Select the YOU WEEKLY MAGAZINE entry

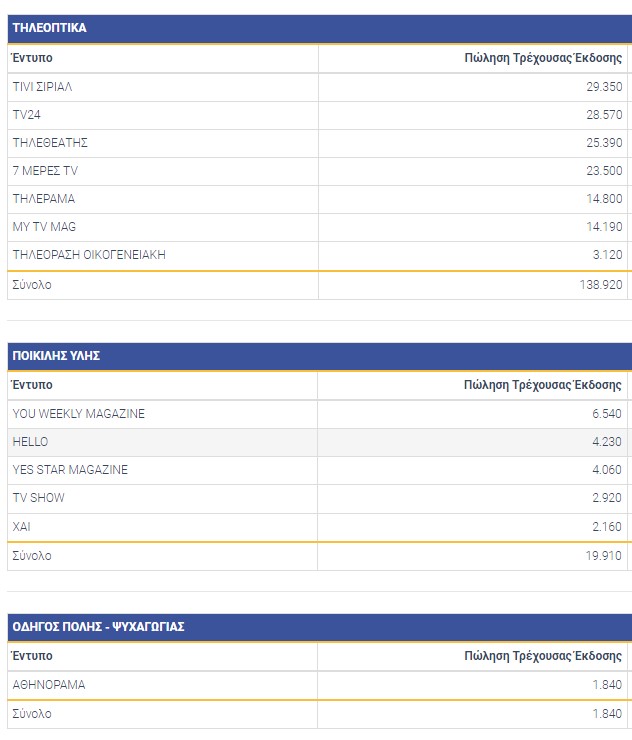click(79, 414)
